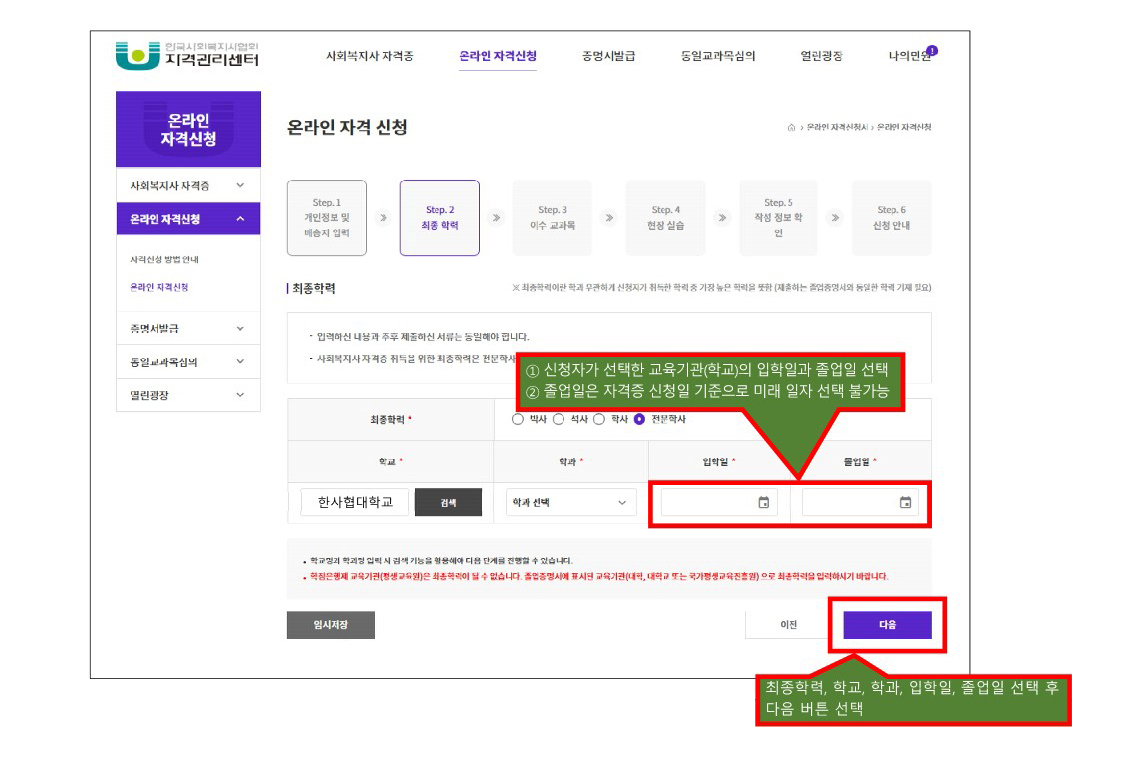Select the Step 6 신청 안내 box
This screenshot has width=1123, height=757.
click(x=892, y=218)
